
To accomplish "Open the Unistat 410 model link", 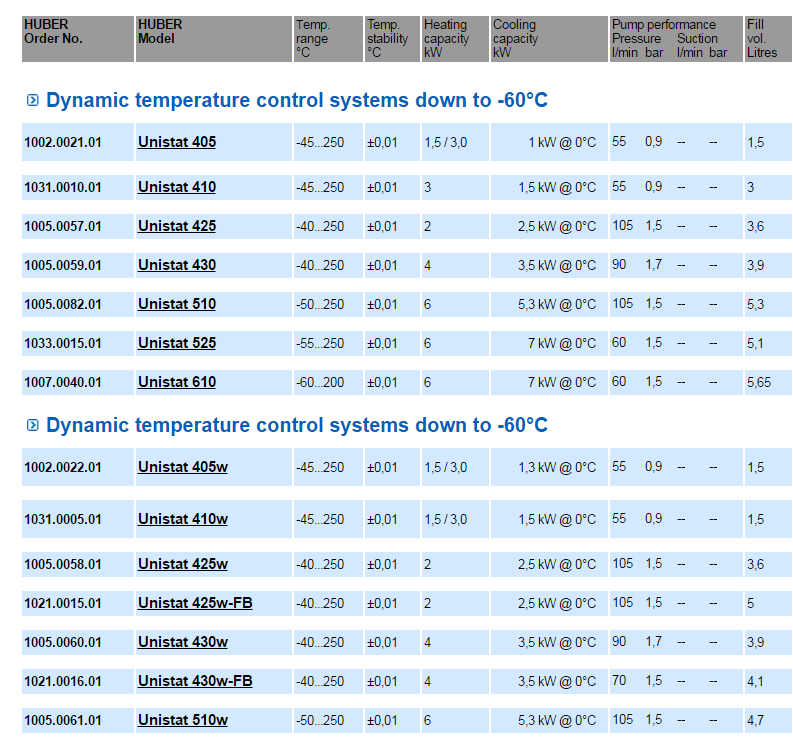I will point(177,187).
